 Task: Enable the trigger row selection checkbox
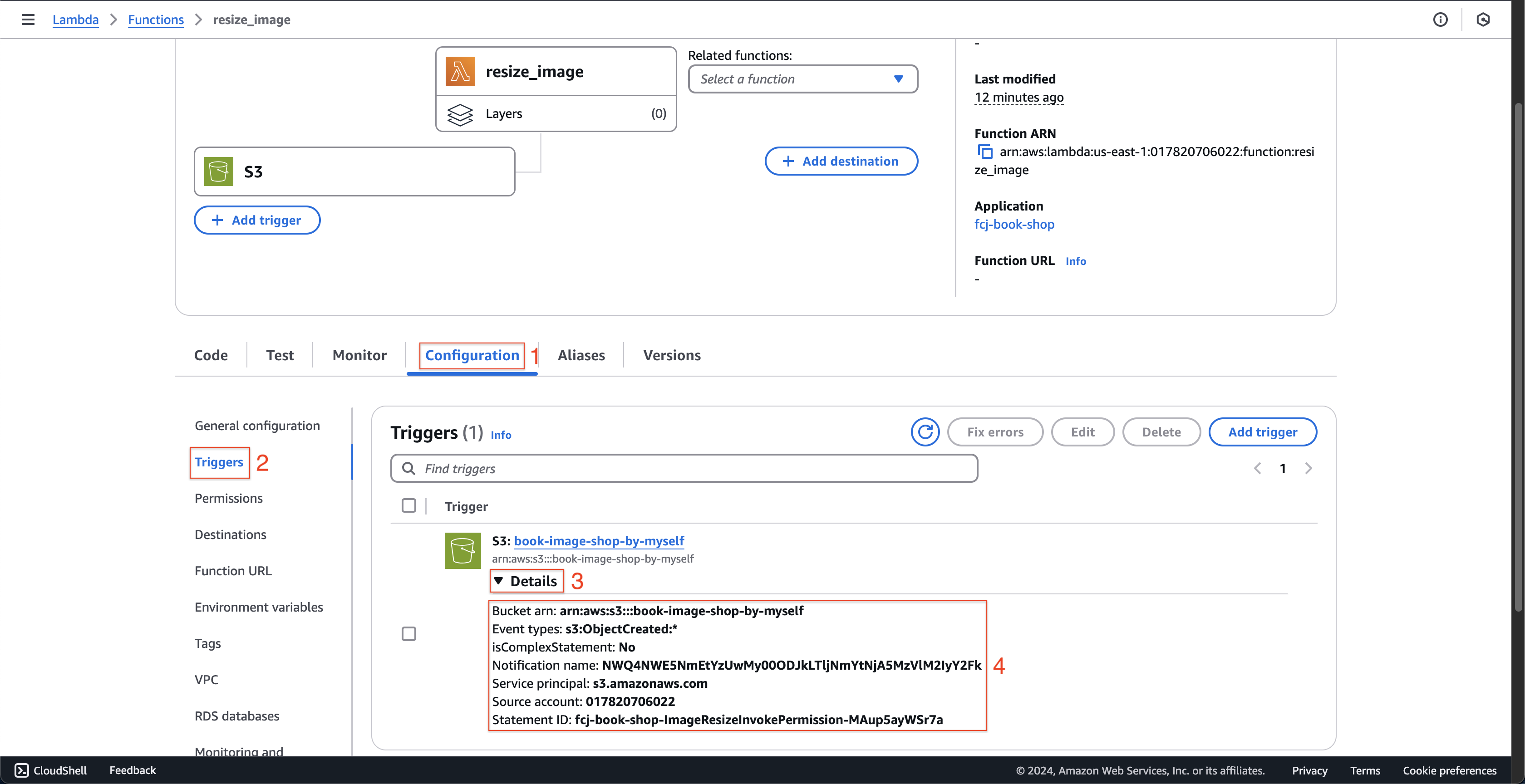tap(409, 633)
